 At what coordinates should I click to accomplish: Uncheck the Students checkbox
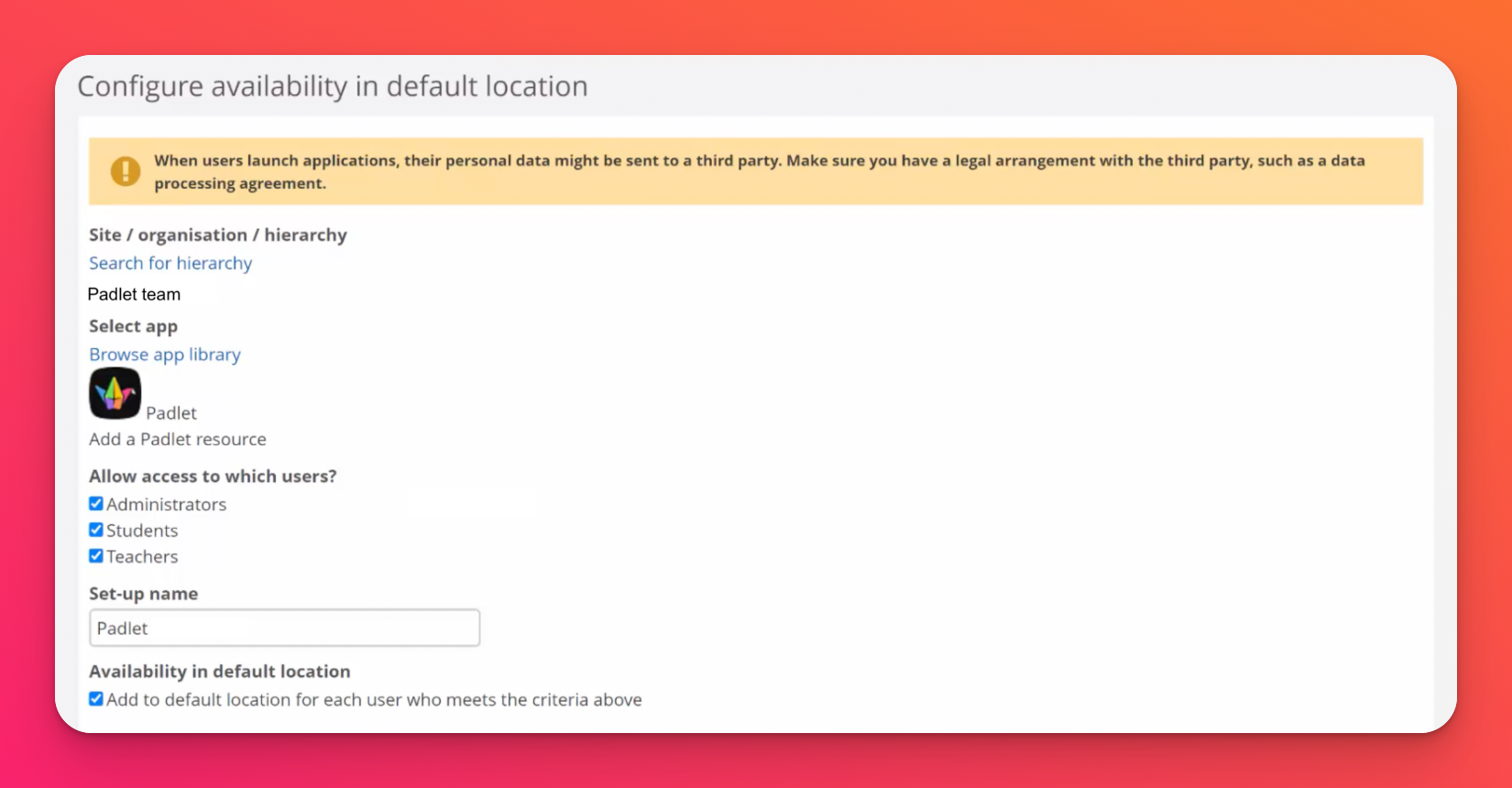[96, 530]
